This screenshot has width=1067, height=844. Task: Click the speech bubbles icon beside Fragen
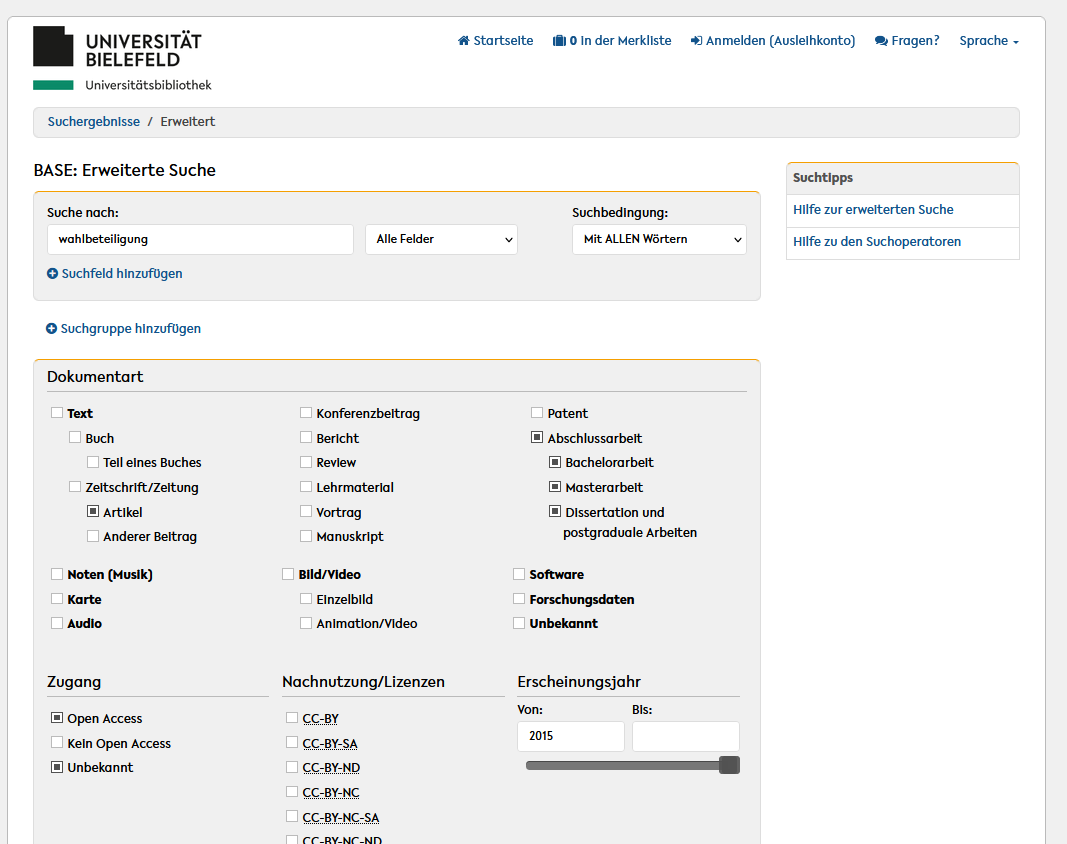(x=881, y=41)
